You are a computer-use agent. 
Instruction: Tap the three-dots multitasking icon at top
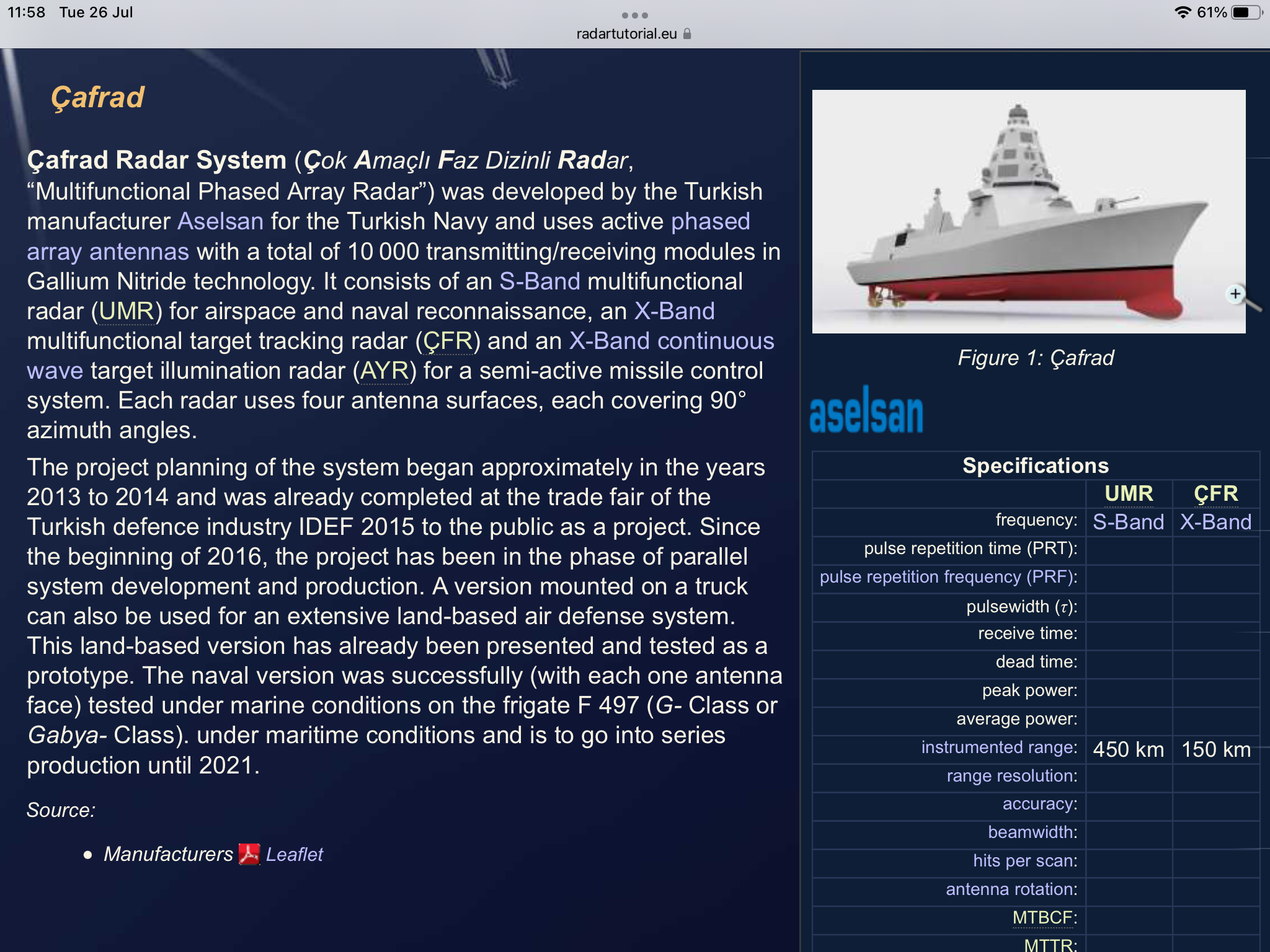[634, 15]
